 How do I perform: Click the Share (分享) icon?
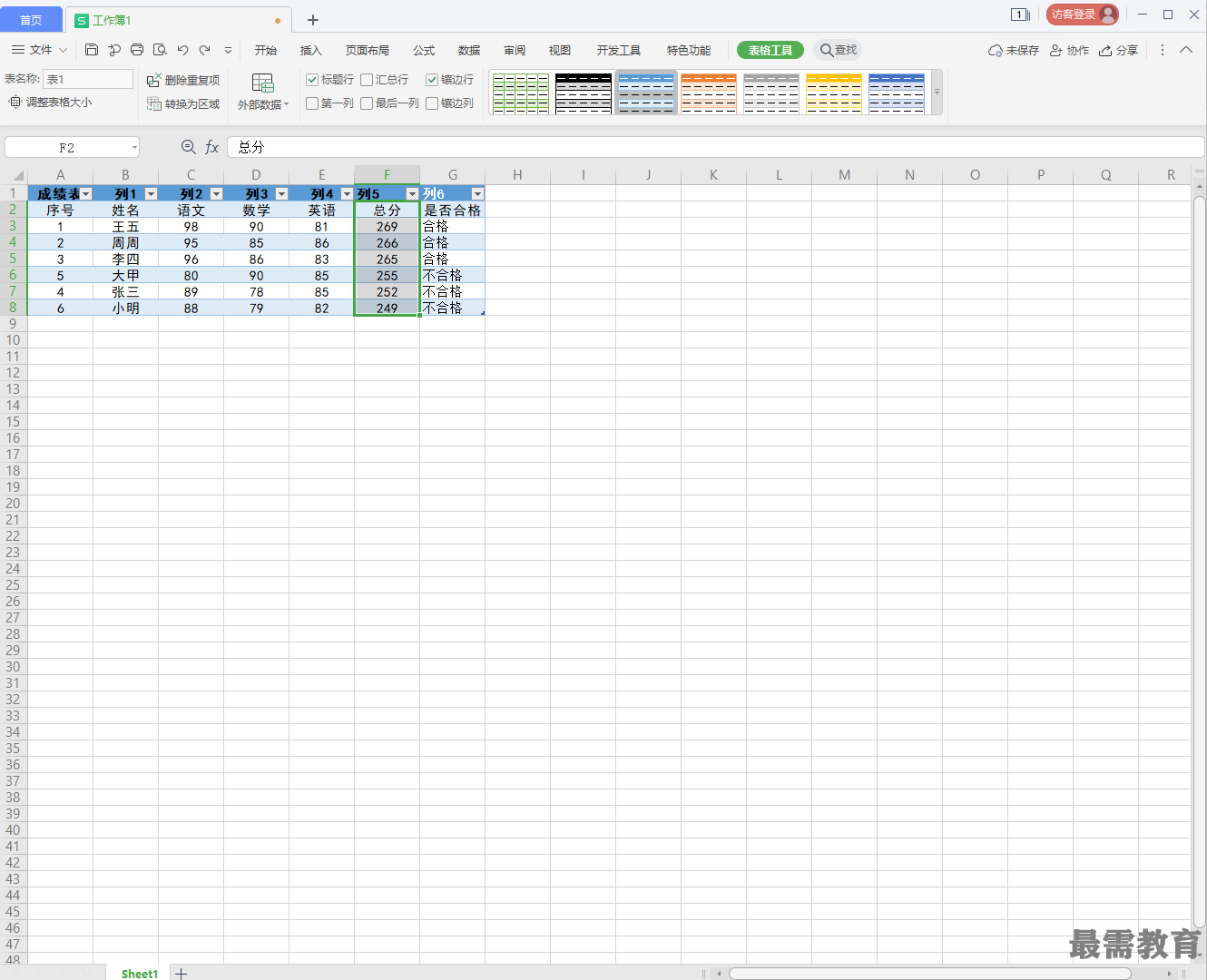click(x=1118, y=51)
